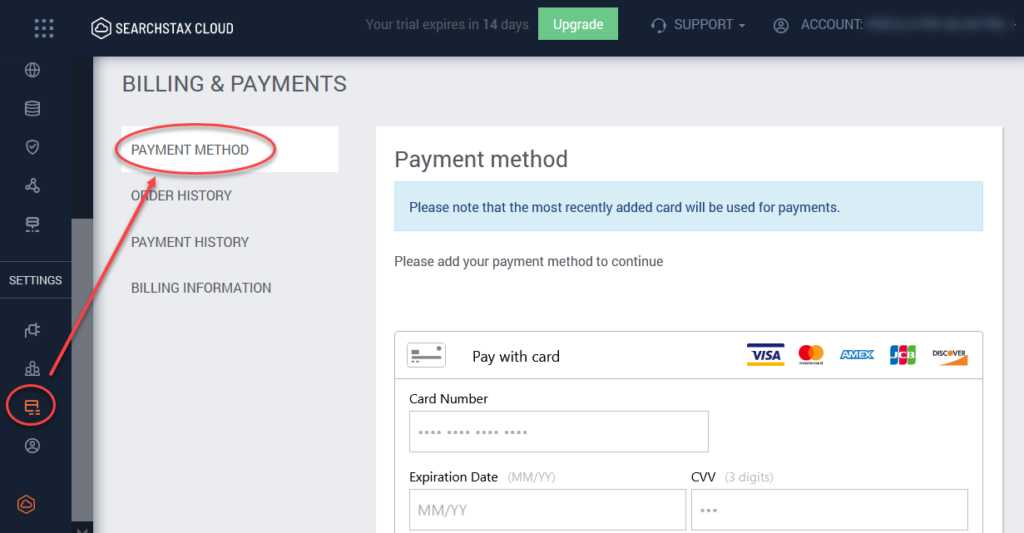Open the billing card icon in sidebar

(32, 407)
